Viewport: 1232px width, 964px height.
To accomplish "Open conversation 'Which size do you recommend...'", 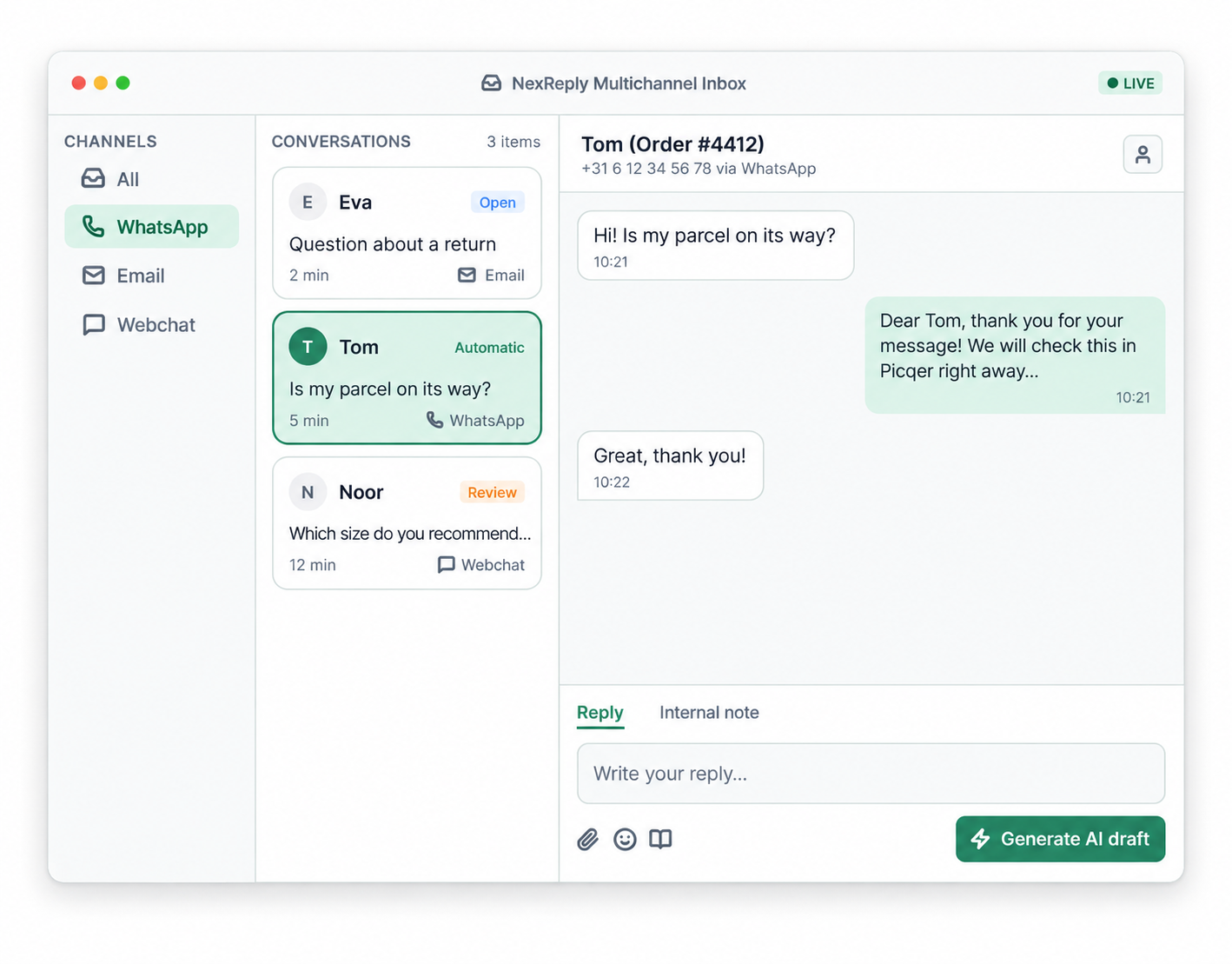I will coord(407,523).
